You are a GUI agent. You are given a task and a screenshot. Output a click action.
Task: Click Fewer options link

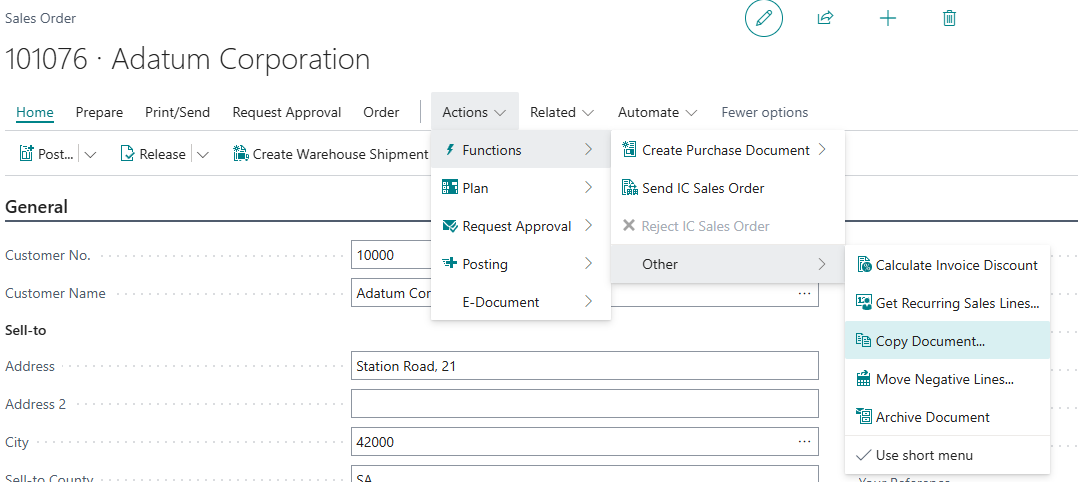[764, 112]
